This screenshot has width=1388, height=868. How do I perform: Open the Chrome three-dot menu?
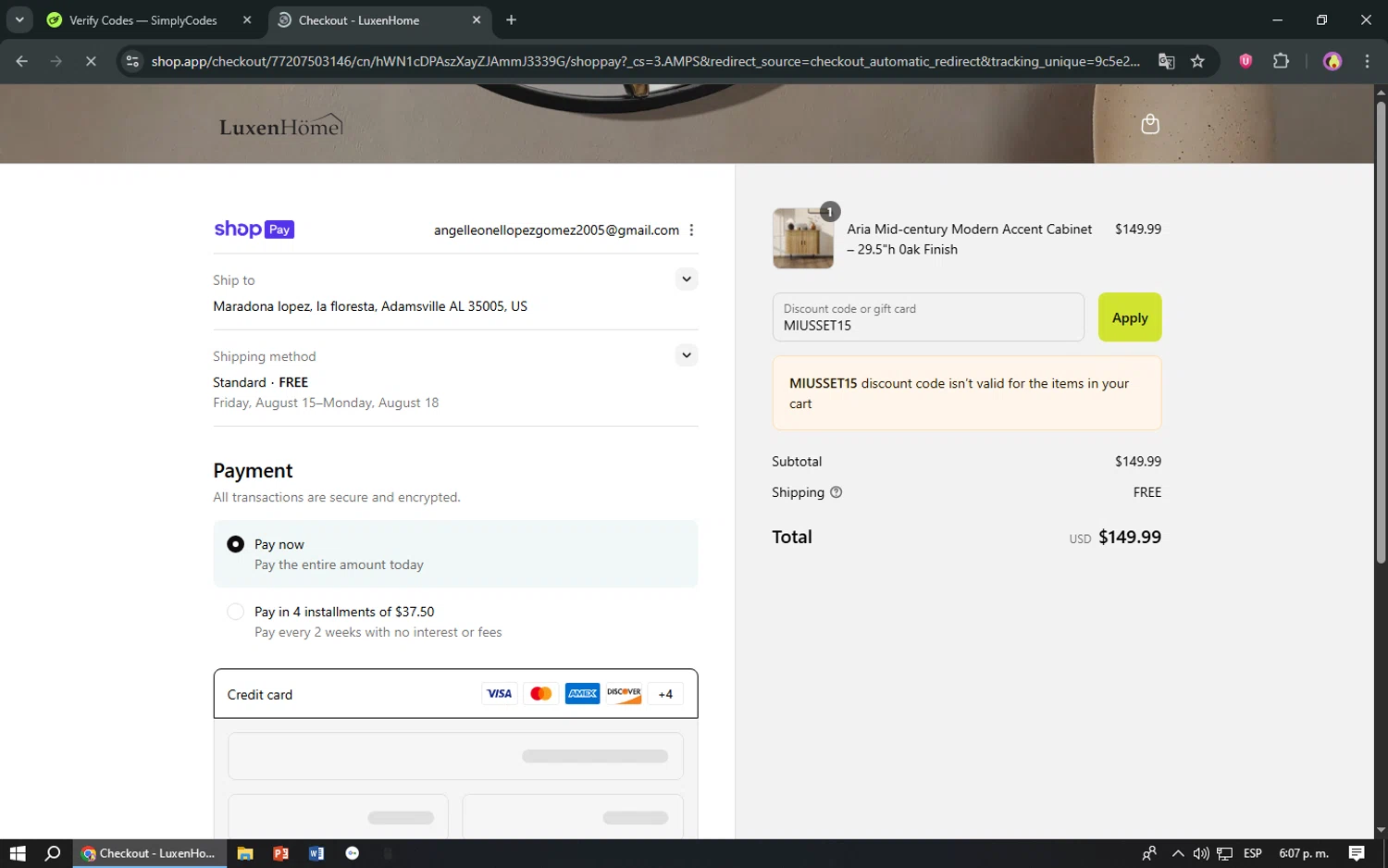click(1367, 61)
